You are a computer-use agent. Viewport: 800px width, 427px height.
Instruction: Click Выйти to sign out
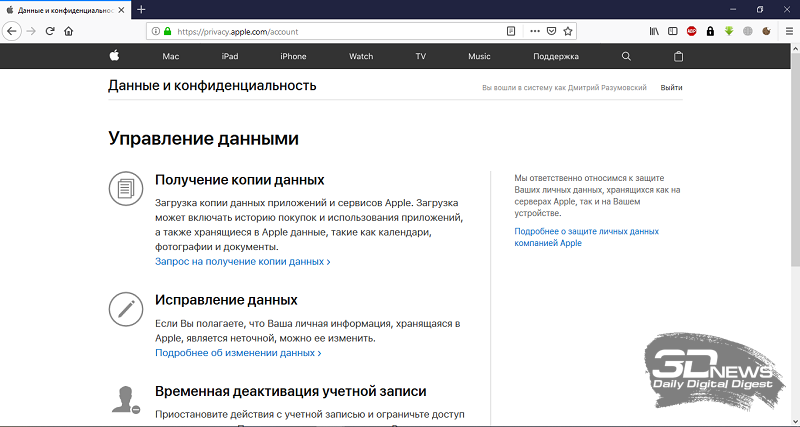671,87
